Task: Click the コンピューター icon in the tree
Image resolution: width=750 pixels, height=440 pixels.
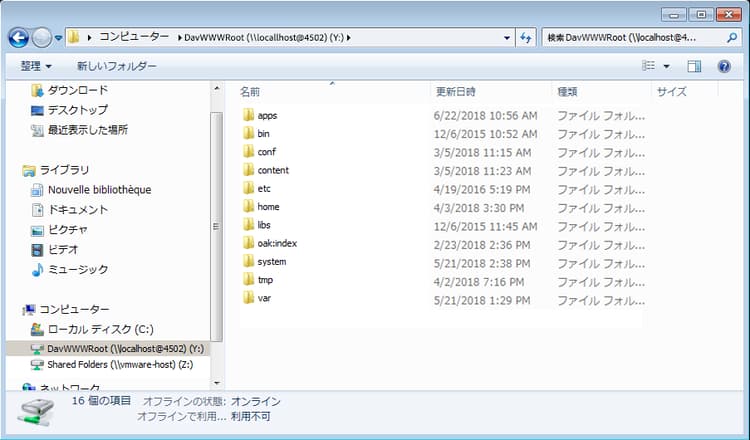Action: coord(29,310)
